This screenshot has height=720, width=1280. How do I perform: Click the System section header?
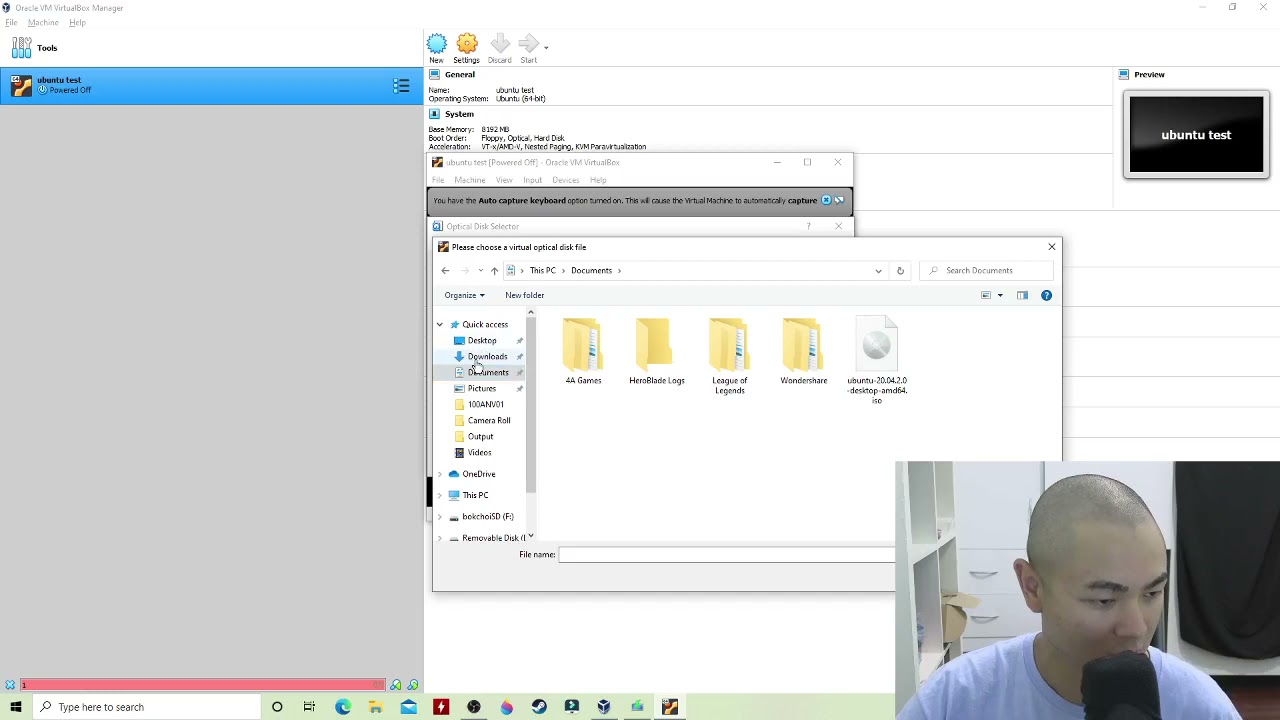(459, 114)
